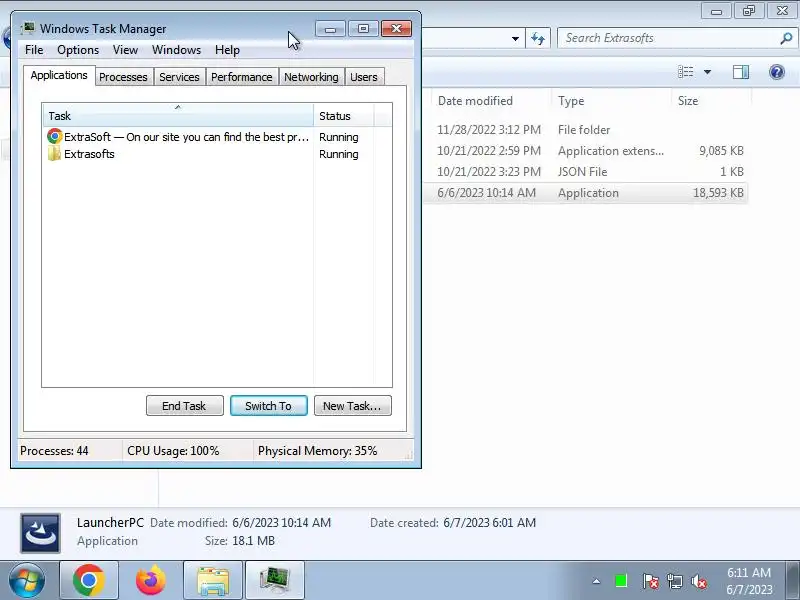Close the Windows Task Manager window
Viewport: 800px width, 600px height.
coord(396,29)
